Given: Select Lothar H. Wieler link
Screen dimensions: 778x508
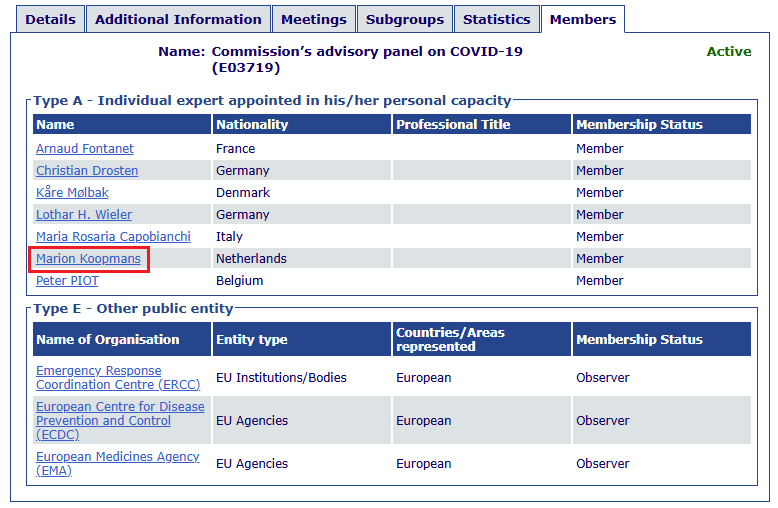Looking at the screenshot, I should pyautogui.click(x=84, y=215).
